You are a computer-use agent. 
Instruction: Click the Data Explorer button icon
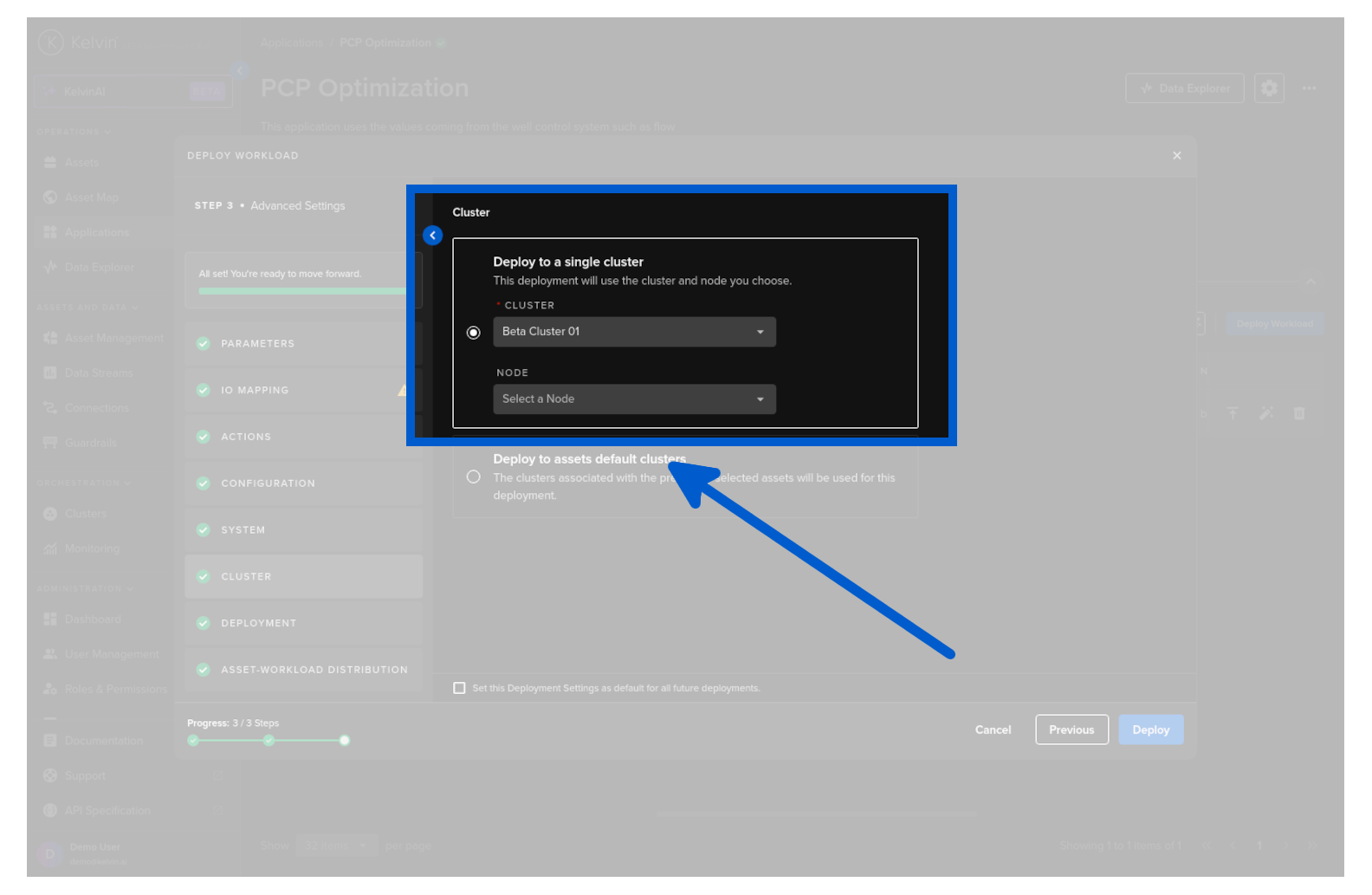tap(1147, 88)
